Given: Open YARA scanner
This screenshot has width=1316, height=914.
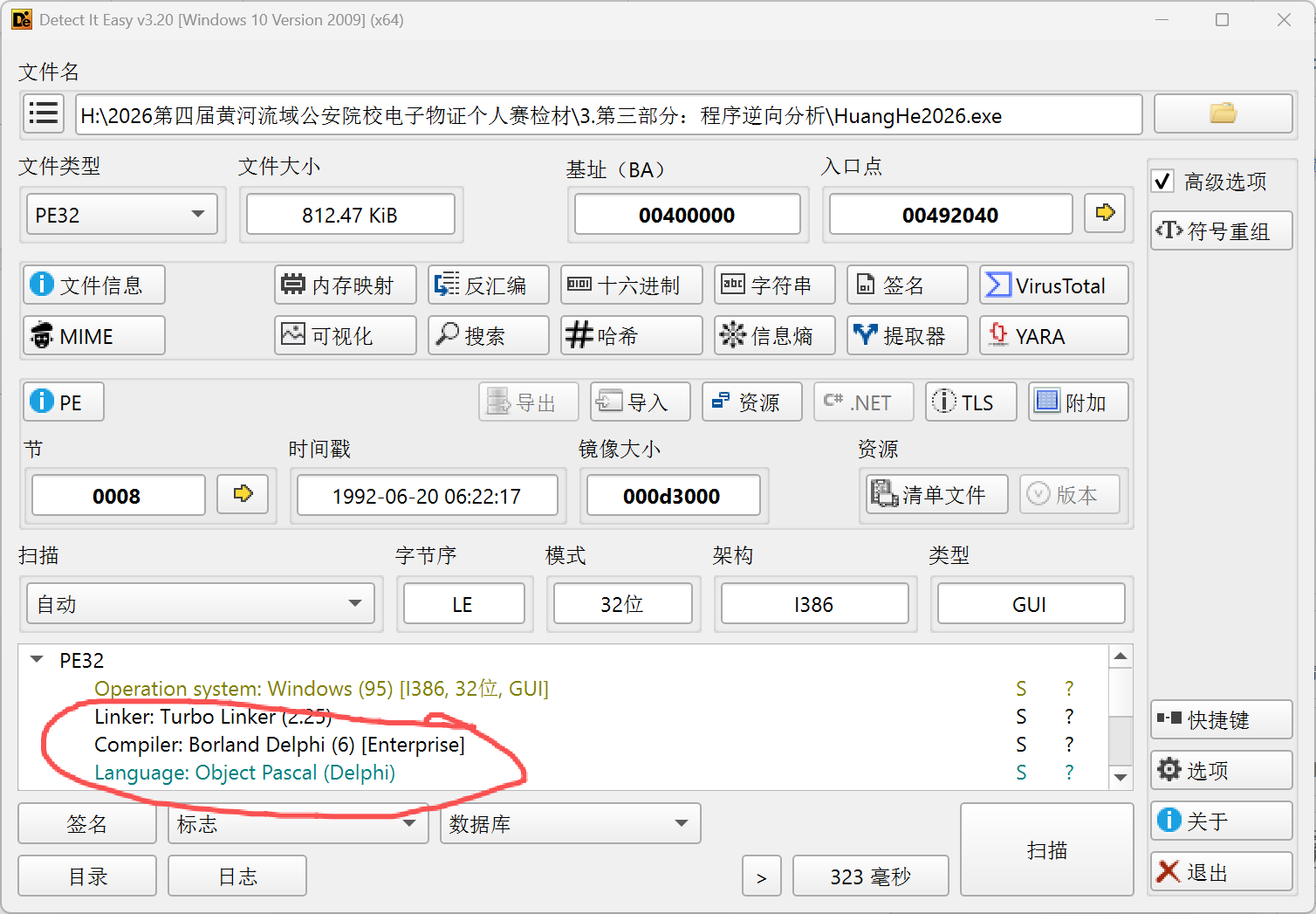Looking at the screenshot, I should pos(1054,335).
